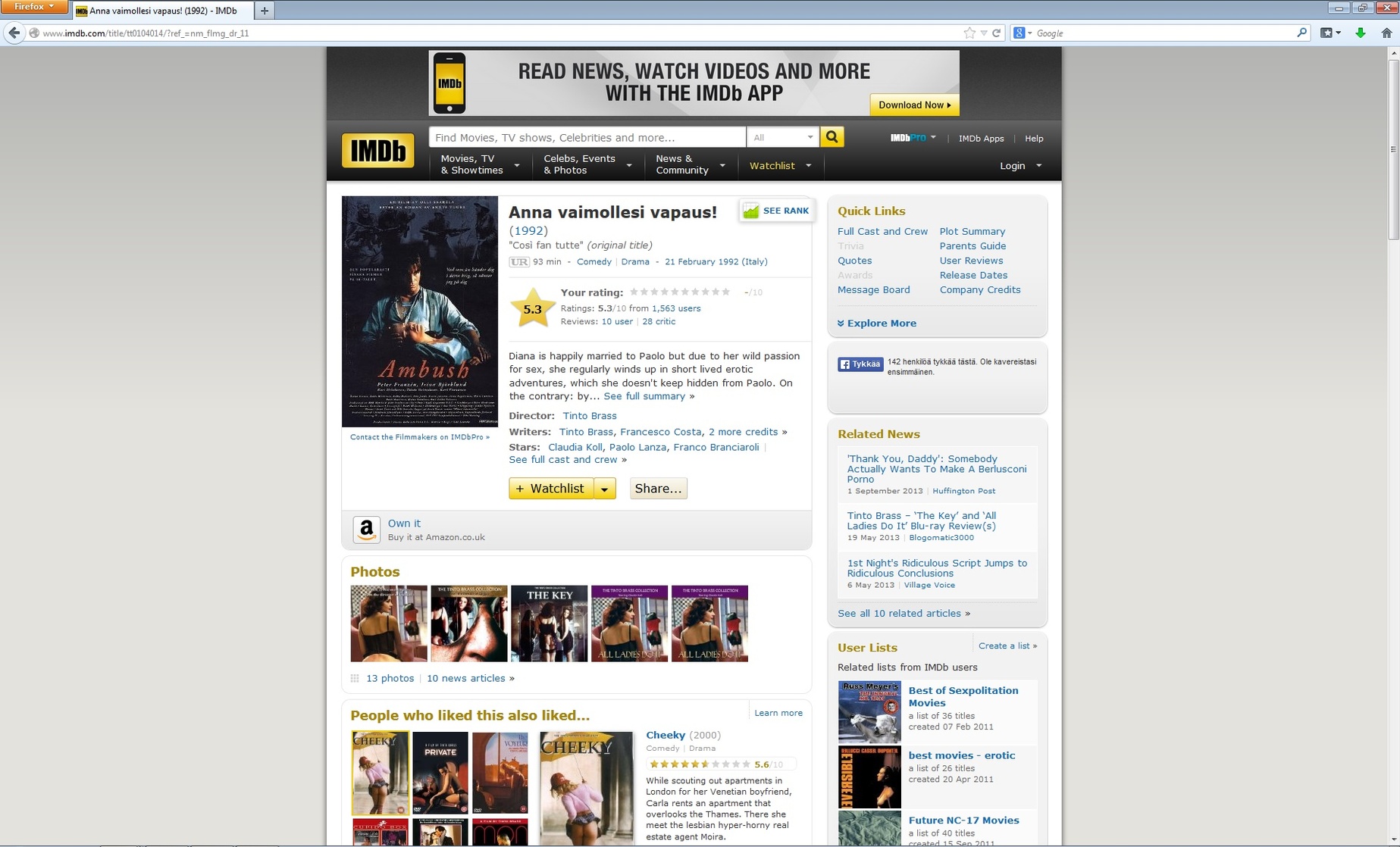
Task: Click the magnifier in the Google search box
Action: [1302, 33]
